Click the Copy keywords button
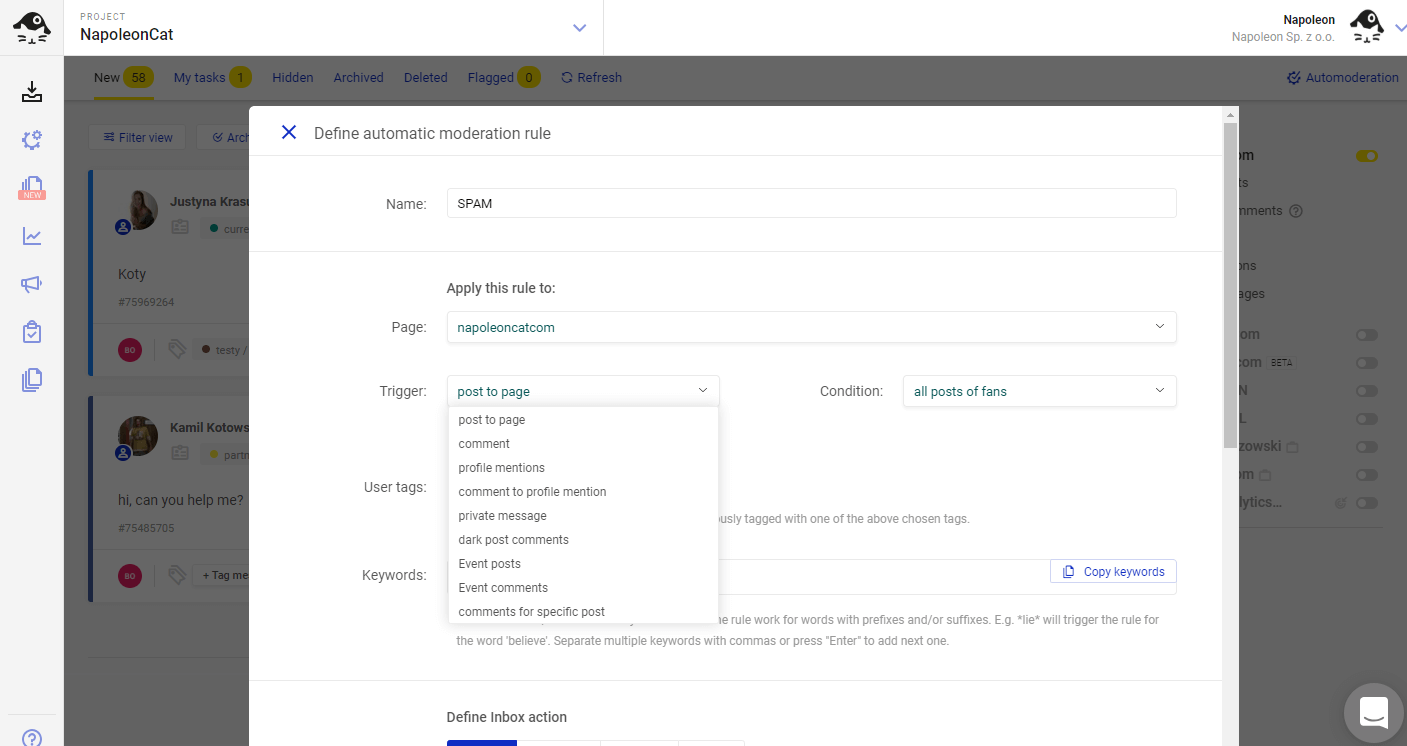Image resolution: width=1407 pixels, height=746 pixels. tap(1113, 571)
